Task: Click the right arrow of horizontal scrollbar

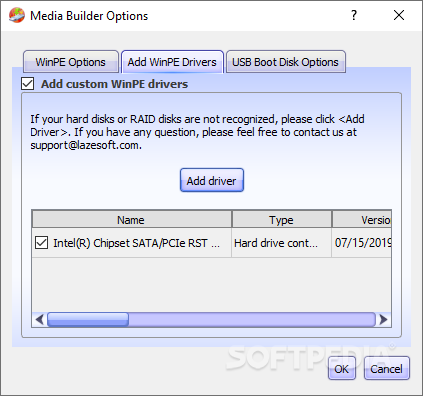Action: click(384, 319)
